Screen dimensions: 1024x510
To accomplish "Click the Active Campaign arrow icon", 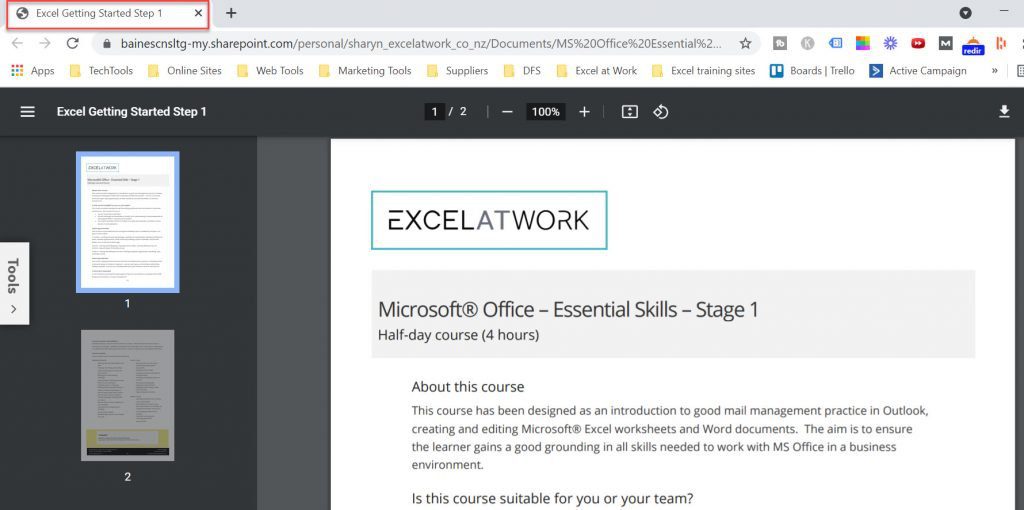I will point(876,71).
